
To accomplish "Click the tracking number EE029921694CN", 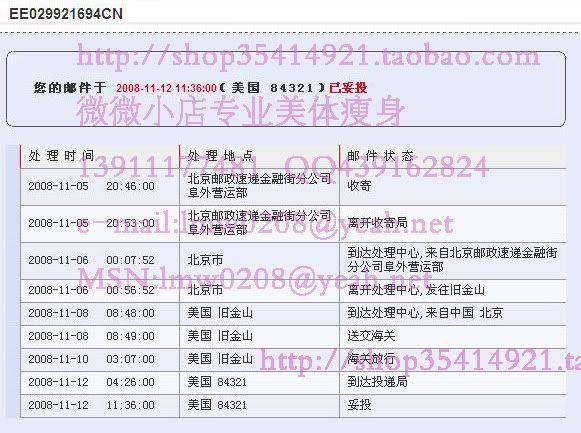I will pos(66,14).
